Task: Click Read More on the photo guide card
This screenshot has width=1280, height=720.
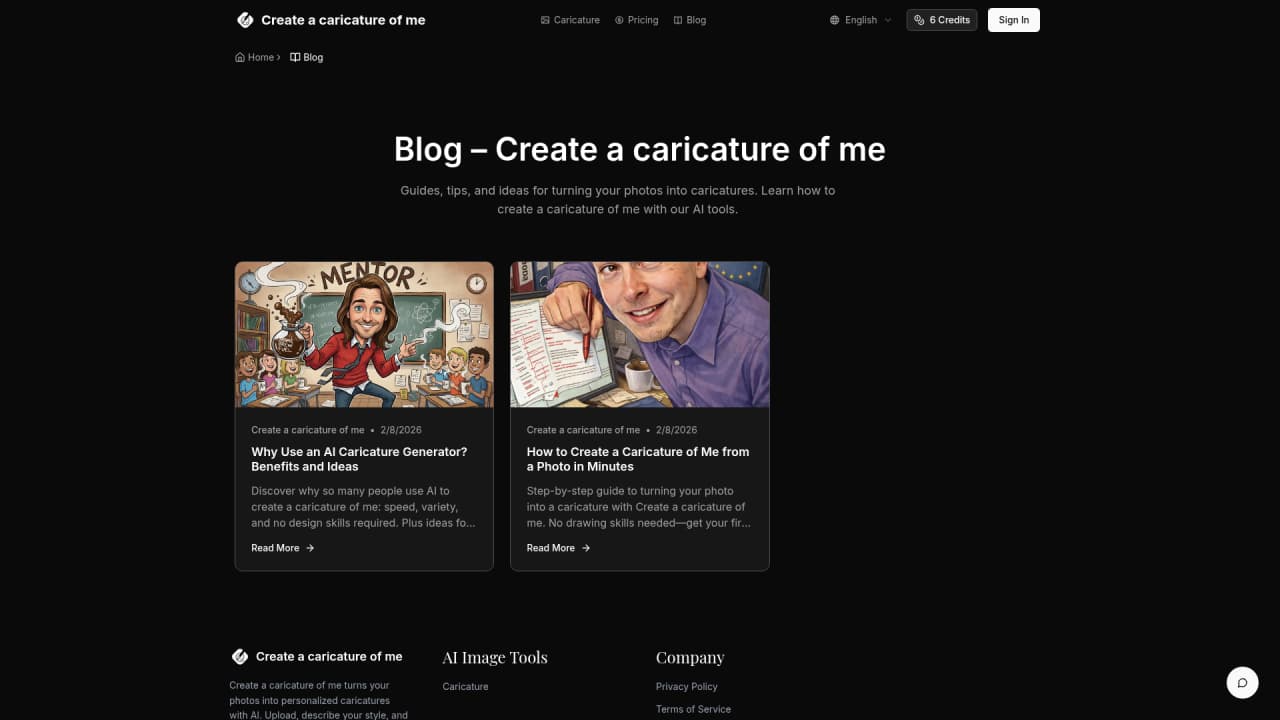Action: coord(559,548)
